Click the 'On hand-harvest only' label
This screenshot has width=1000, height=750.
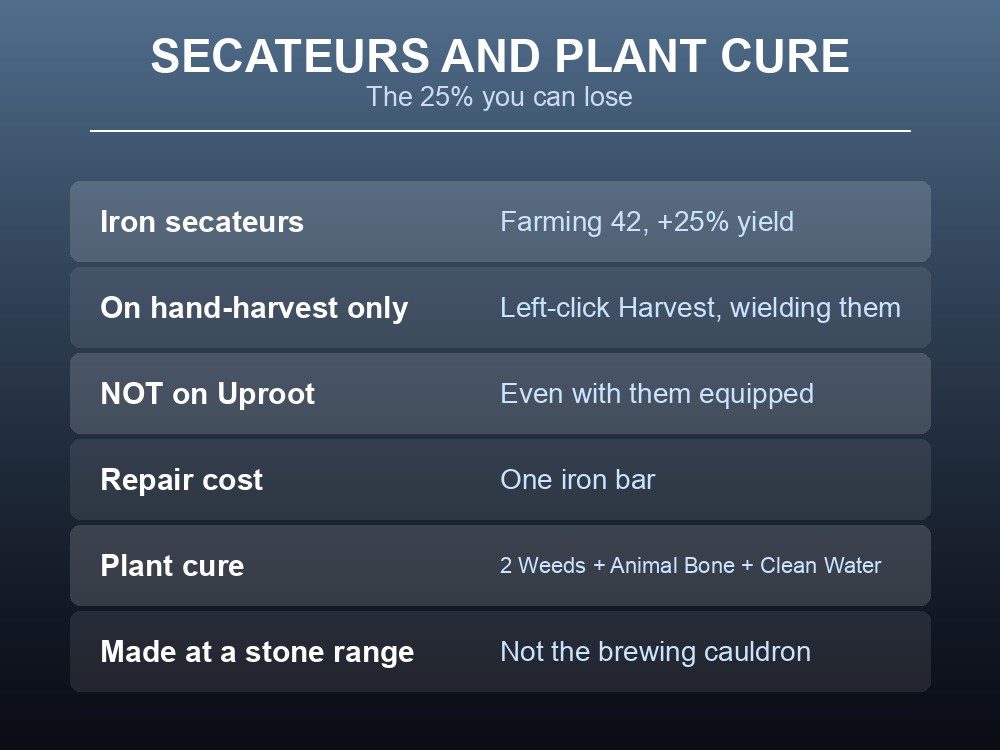pos(254,308)
